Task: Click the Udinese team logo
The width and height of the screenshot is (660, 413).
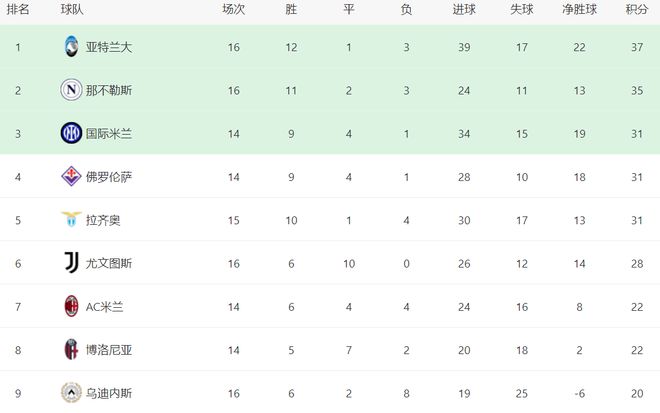Action: tap(71, 393)
